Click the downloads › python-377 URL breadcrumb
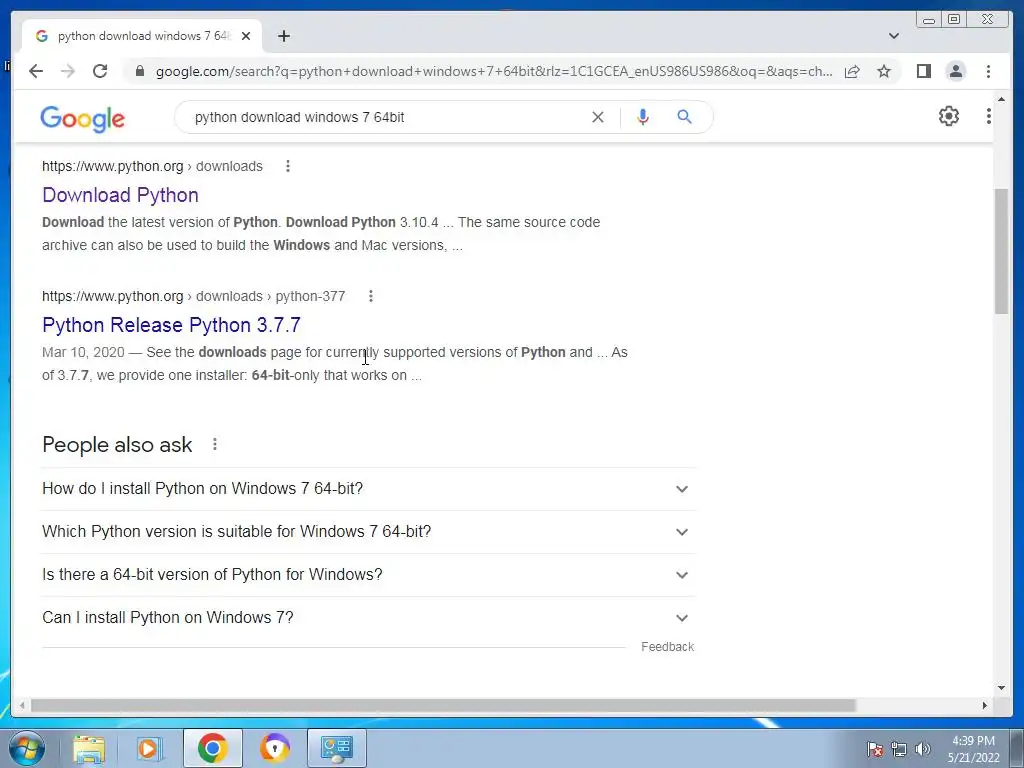 [x=193, y=296]
